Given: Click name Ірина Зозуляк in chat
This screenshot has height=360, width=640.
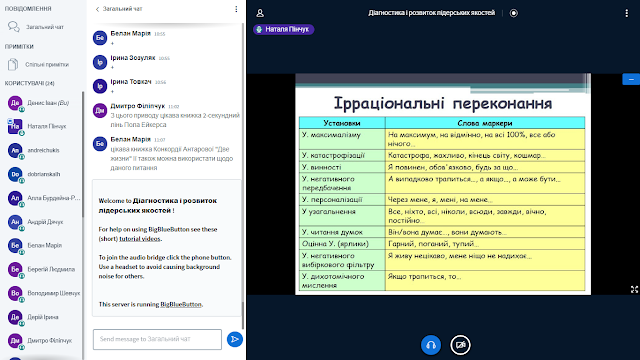Looking at the screenshot, I should 133,58.
